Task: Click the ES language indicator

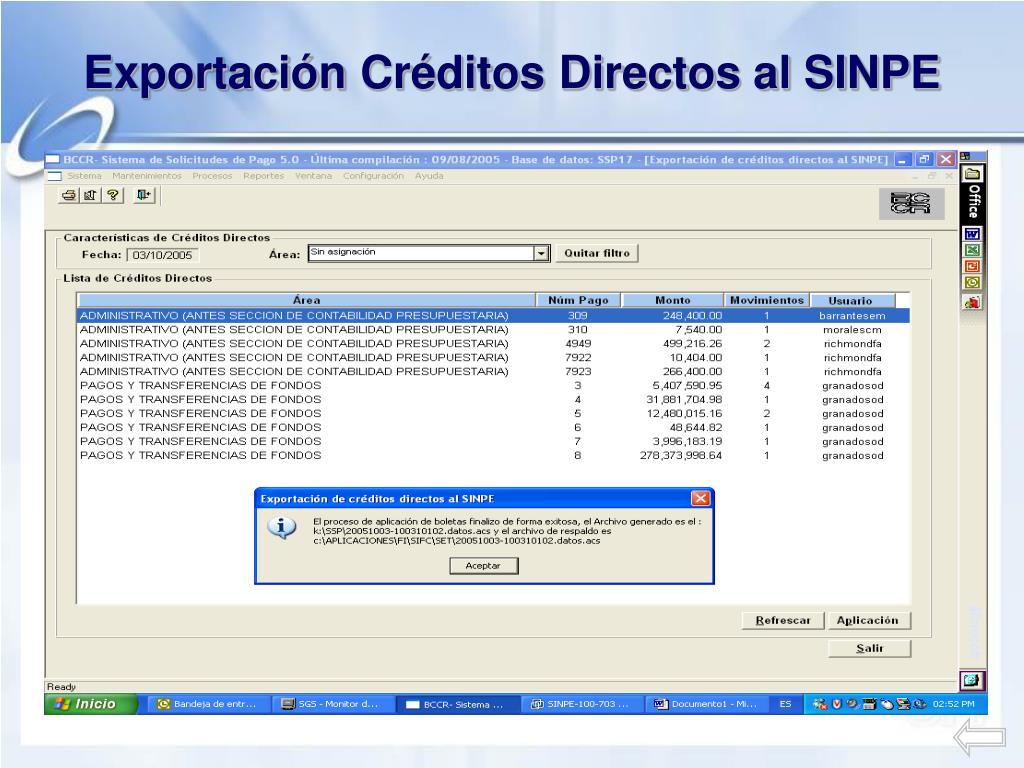Action: (x=785, y=704)
